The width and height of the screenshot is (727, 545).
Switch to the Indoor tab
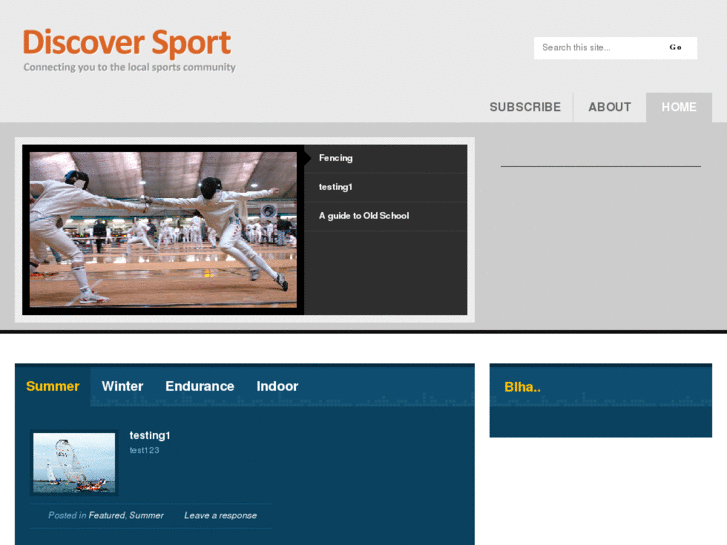pos(277,386)
